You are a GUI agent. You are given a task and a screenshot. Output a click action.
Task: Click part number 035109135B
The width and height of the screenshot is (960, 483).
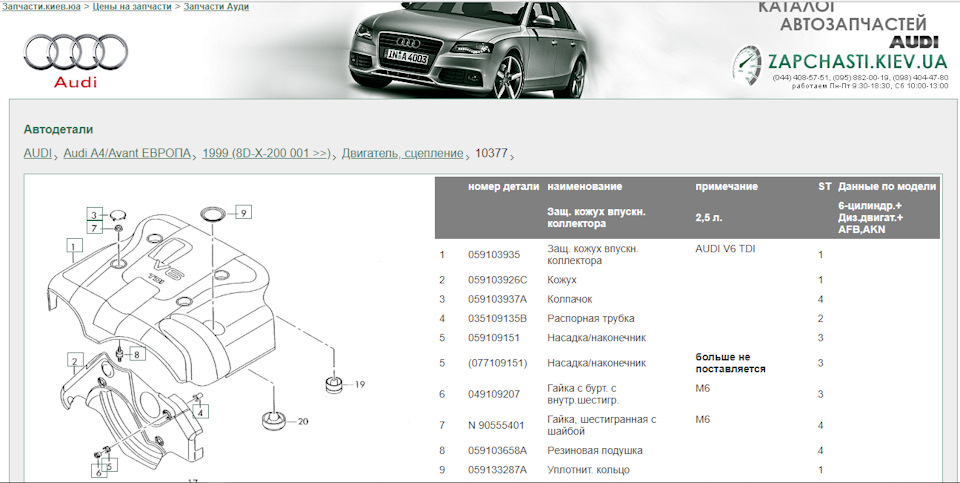click(497, 318)
